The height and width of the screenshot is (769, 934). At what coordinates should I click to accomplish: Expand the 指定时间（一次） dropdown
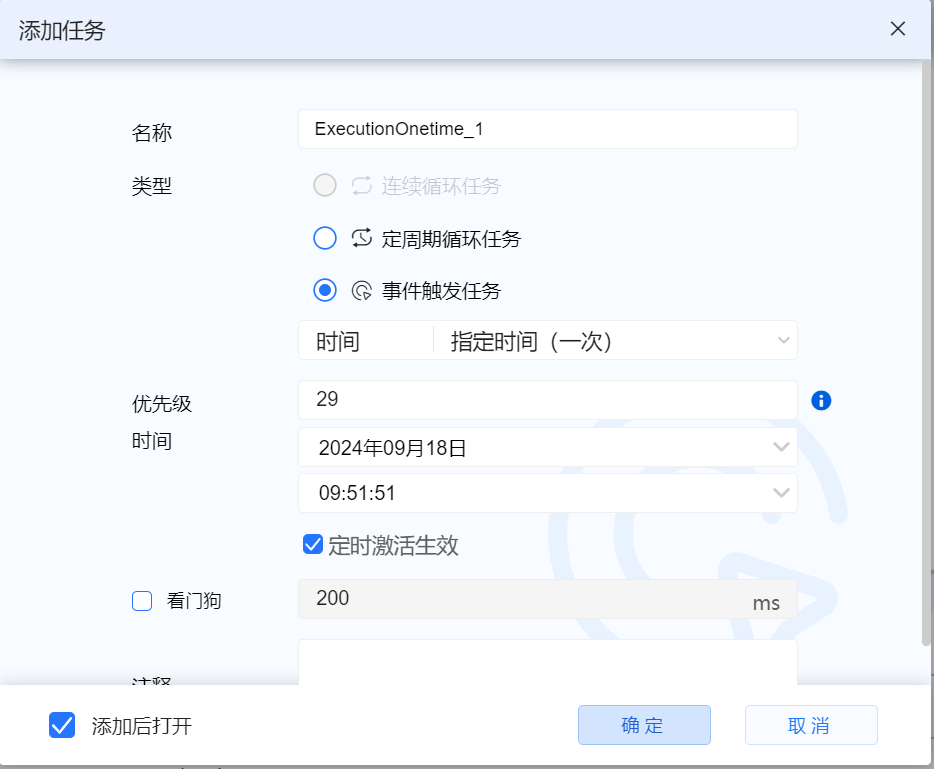pyautogui.click(x=620, y=340)
